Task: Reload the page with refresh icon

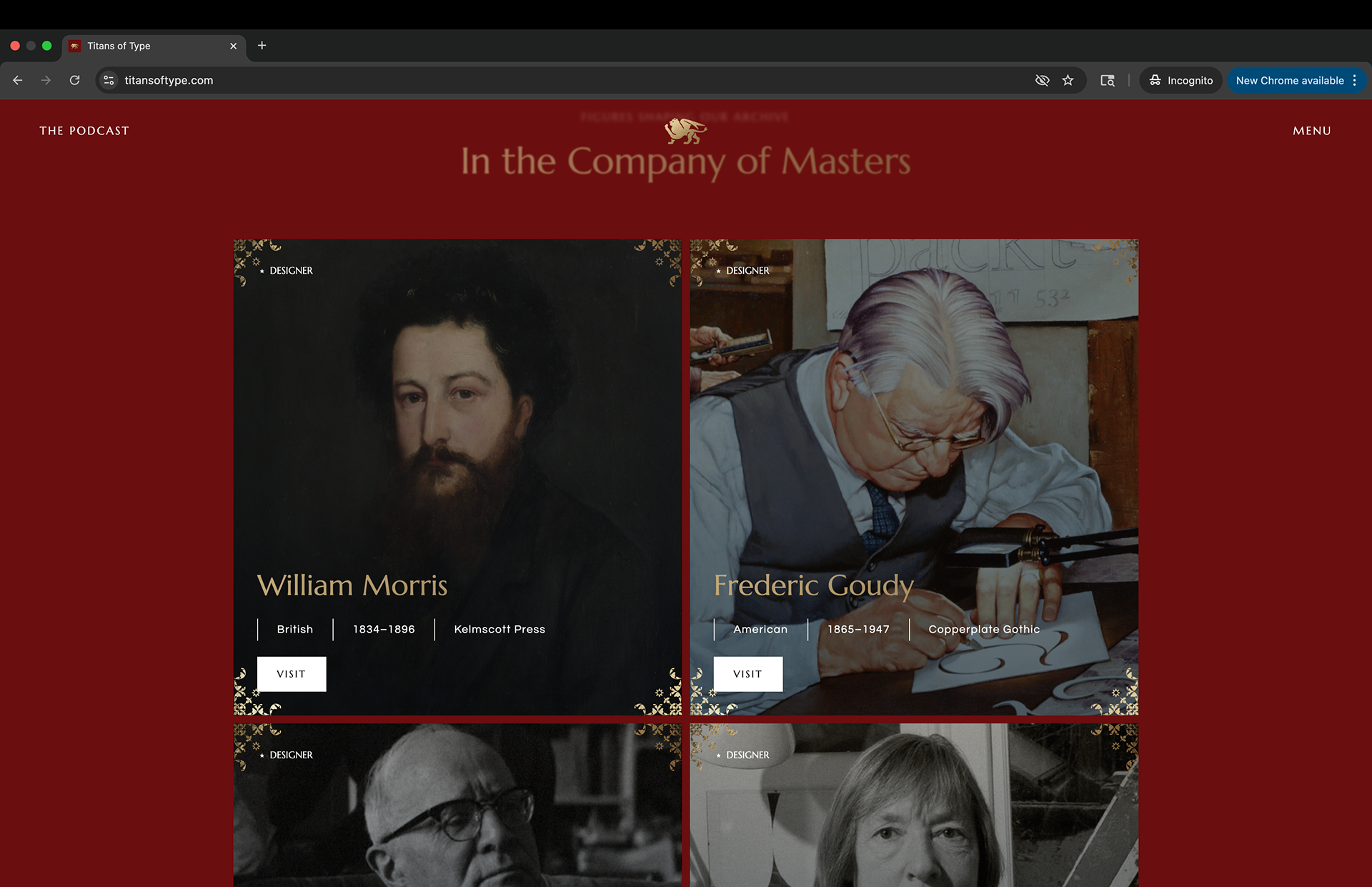Action: pyautogui.click(x=74, y=80)
